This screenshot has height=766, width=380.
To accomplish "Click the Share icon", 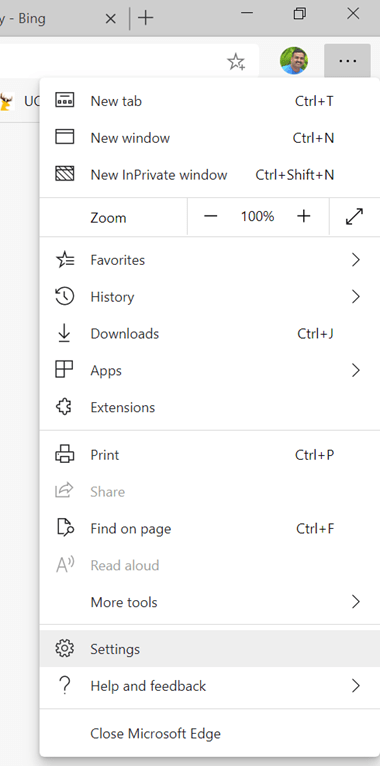I will pyautogui.click(x=64, y=490).
